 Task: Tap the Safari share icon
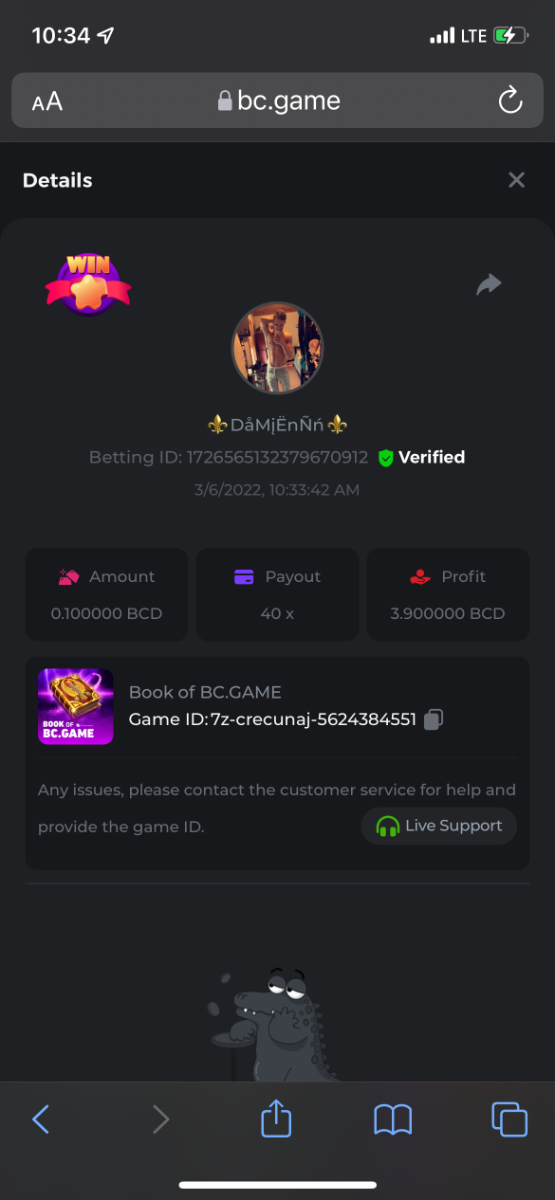coord(276,1118)
